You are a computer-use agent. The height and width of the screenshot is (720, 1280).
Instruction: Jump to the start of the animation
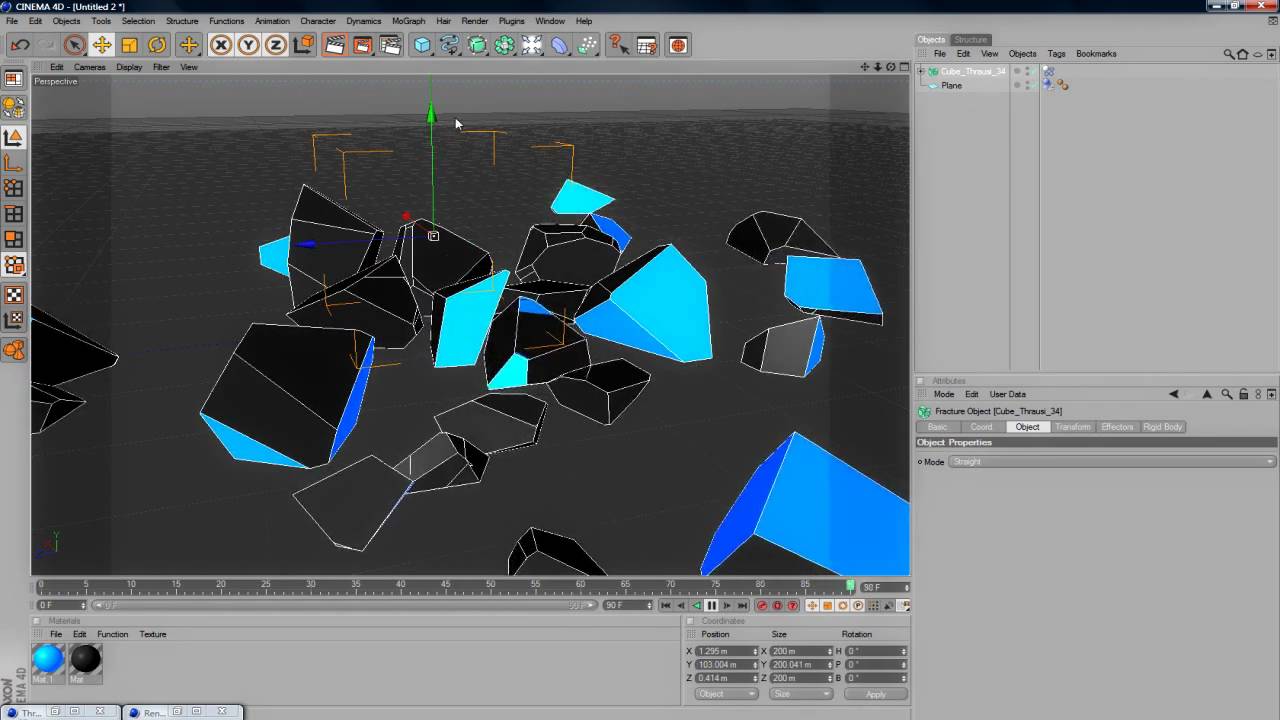pyautogui.click(x=666, y=605)
